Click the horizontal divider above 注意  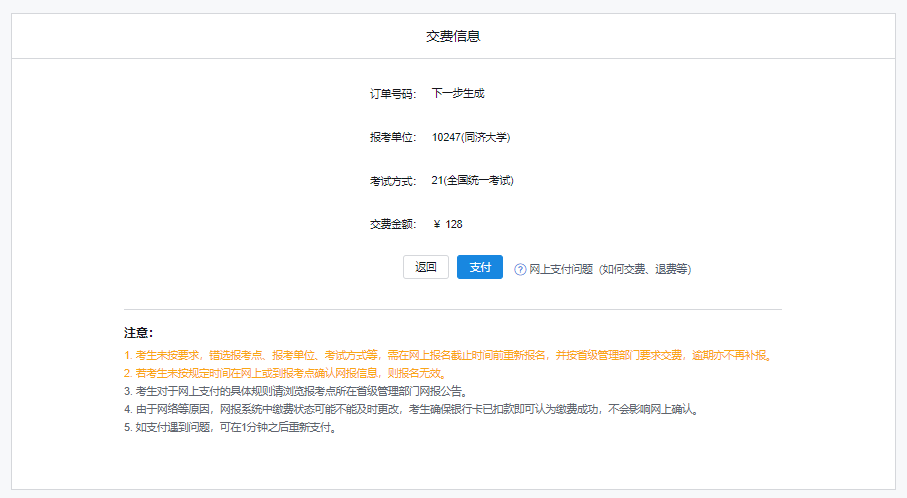[x=453, y=310]
